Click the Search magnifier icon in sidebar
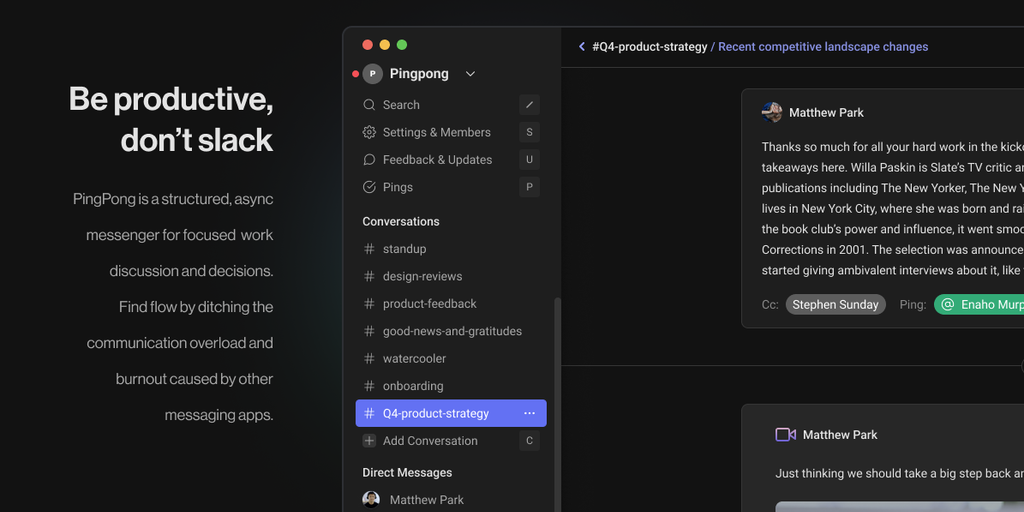The height and width of the screenshot is (512, 1024). 369,105
